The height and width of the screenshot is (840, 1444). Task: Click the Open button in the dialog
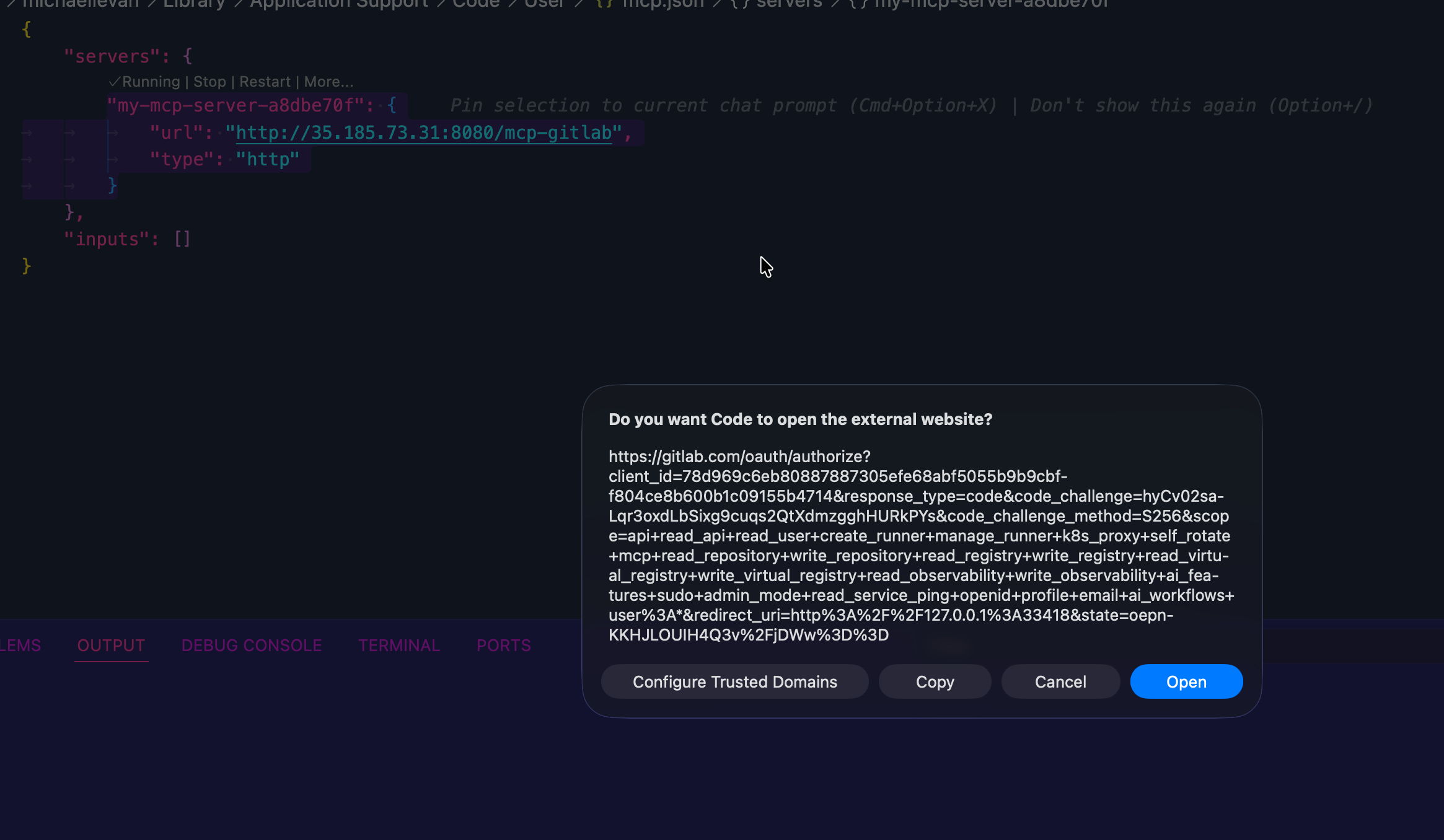click(1186, 682)
